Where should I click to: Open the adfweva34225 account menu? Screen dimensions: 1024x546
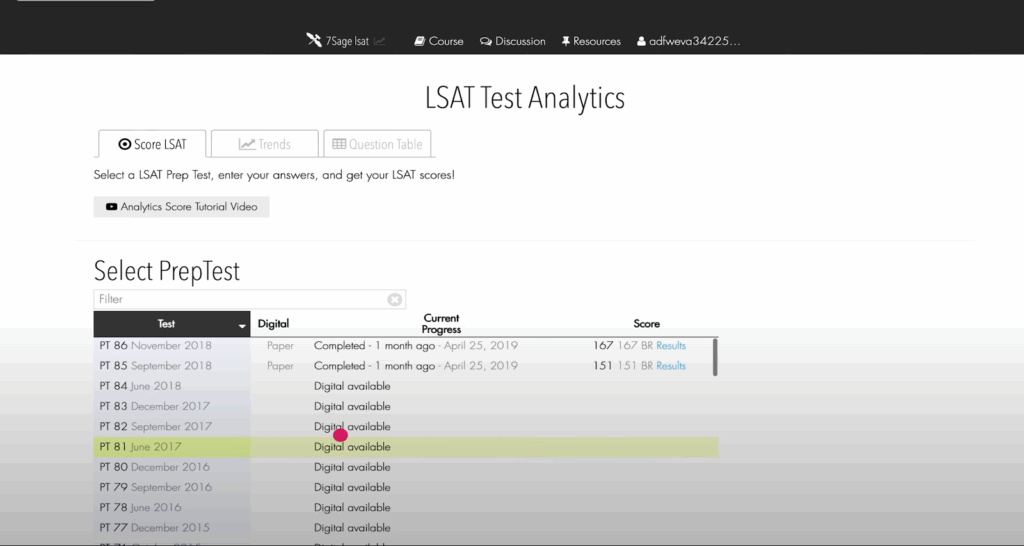(689, 41)
